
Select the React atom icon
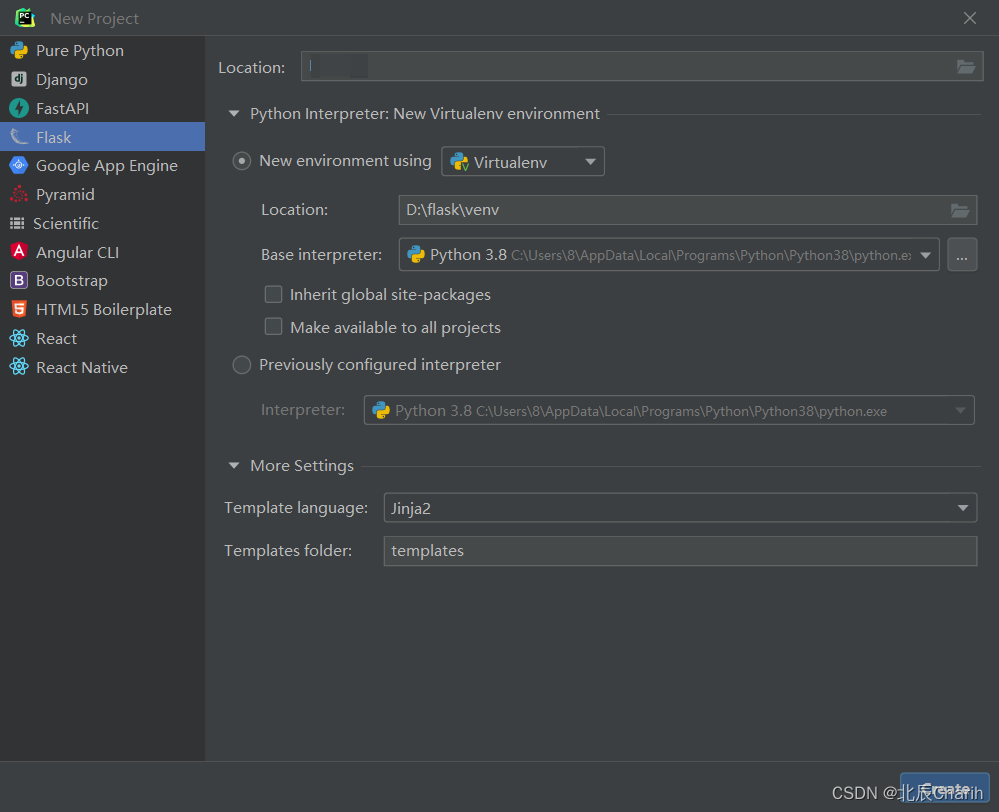coord(19,338)
